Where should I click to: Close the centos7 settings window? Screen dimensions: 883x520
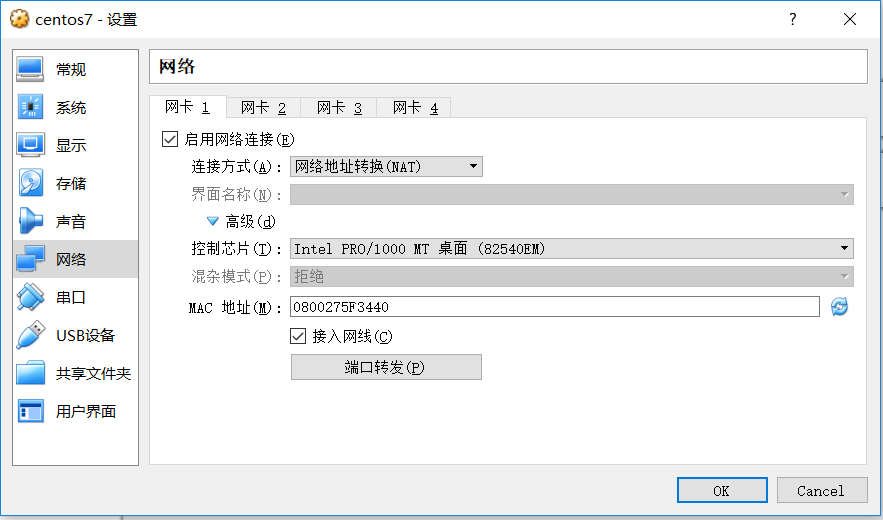coord(850,19)
